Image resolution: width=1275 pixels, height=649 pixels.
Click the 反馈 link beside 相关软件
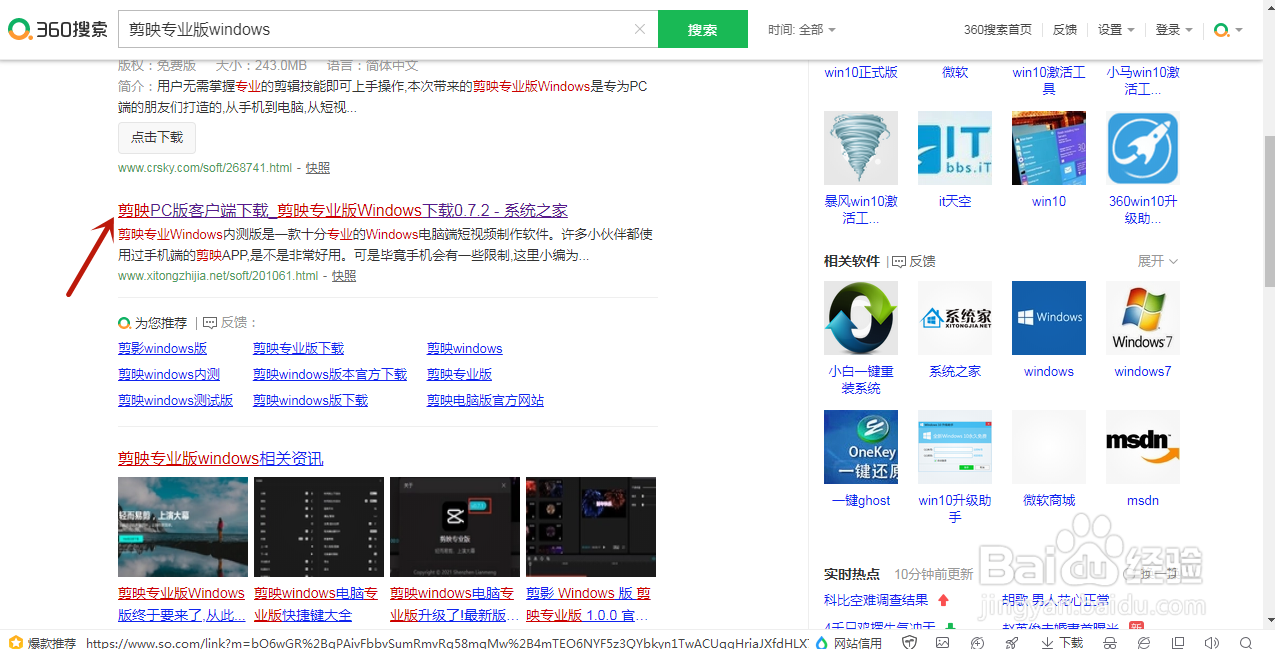tap(913, 261)
